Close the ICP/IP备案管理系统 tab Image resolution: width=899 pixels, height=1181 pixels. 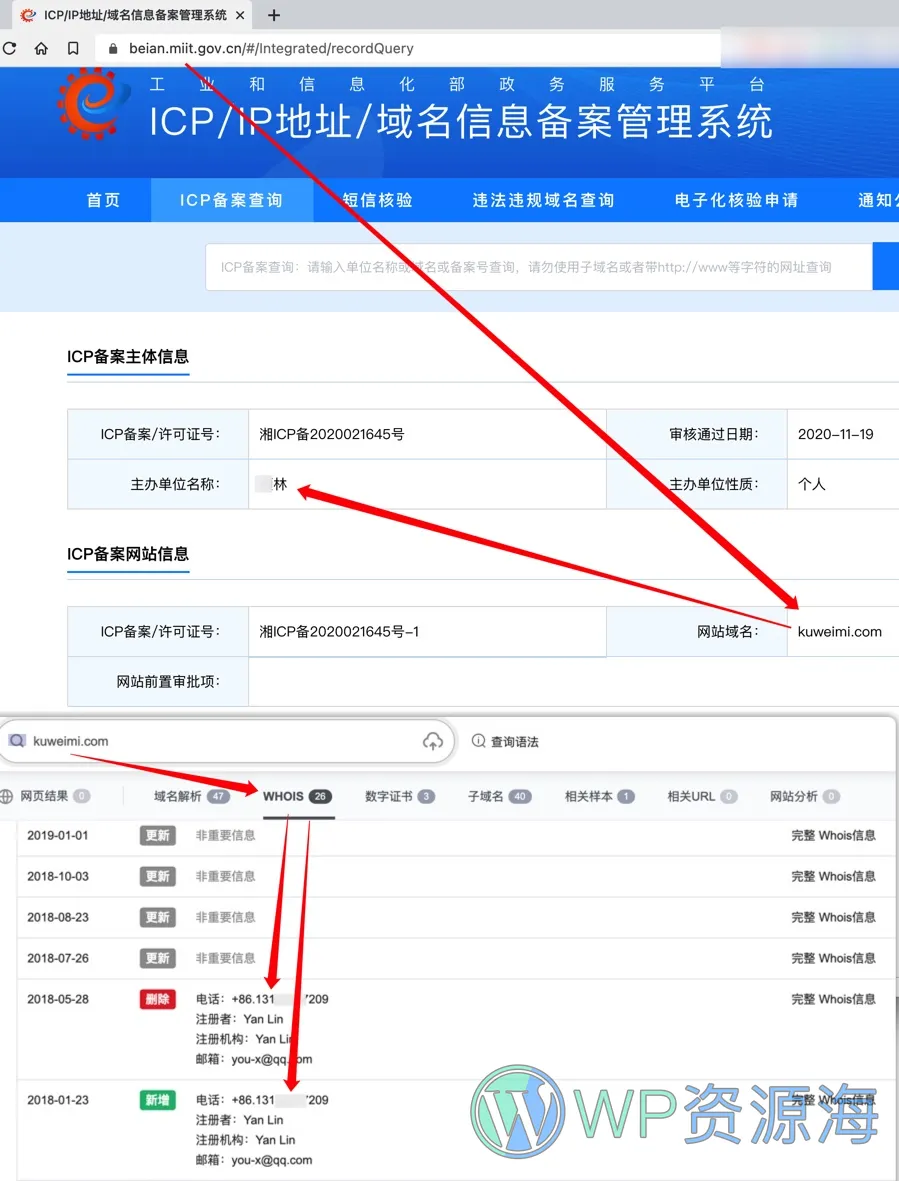tap(240, 15)
